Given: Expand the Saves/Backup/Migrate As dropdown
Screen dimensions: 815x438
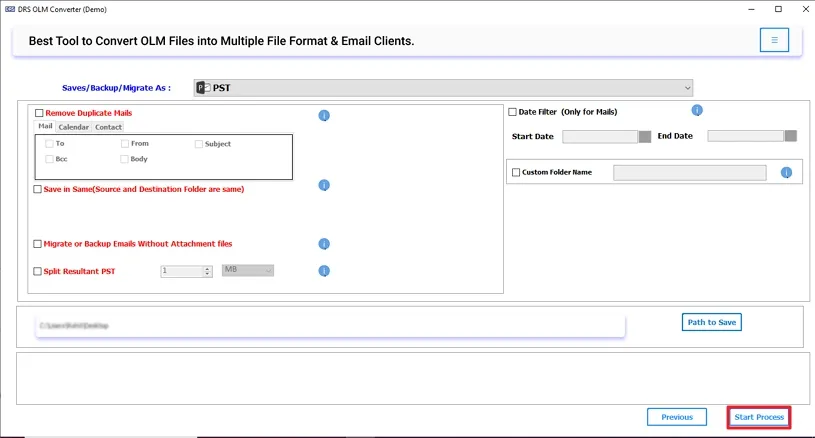Looking at the screenshot, I should click(x=687, y=88).
